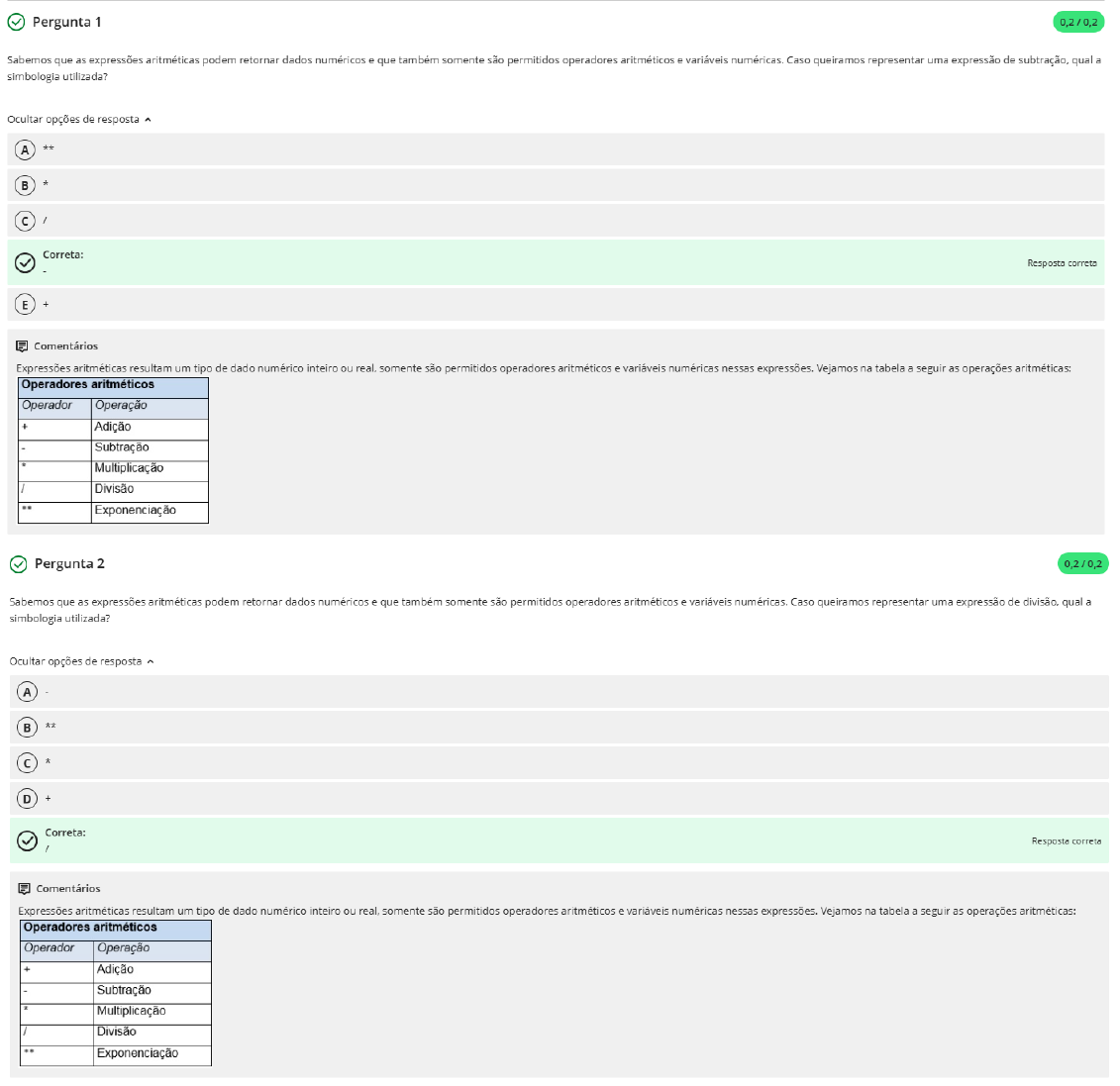Click the Pergunta 2 heading

point(69,564)
